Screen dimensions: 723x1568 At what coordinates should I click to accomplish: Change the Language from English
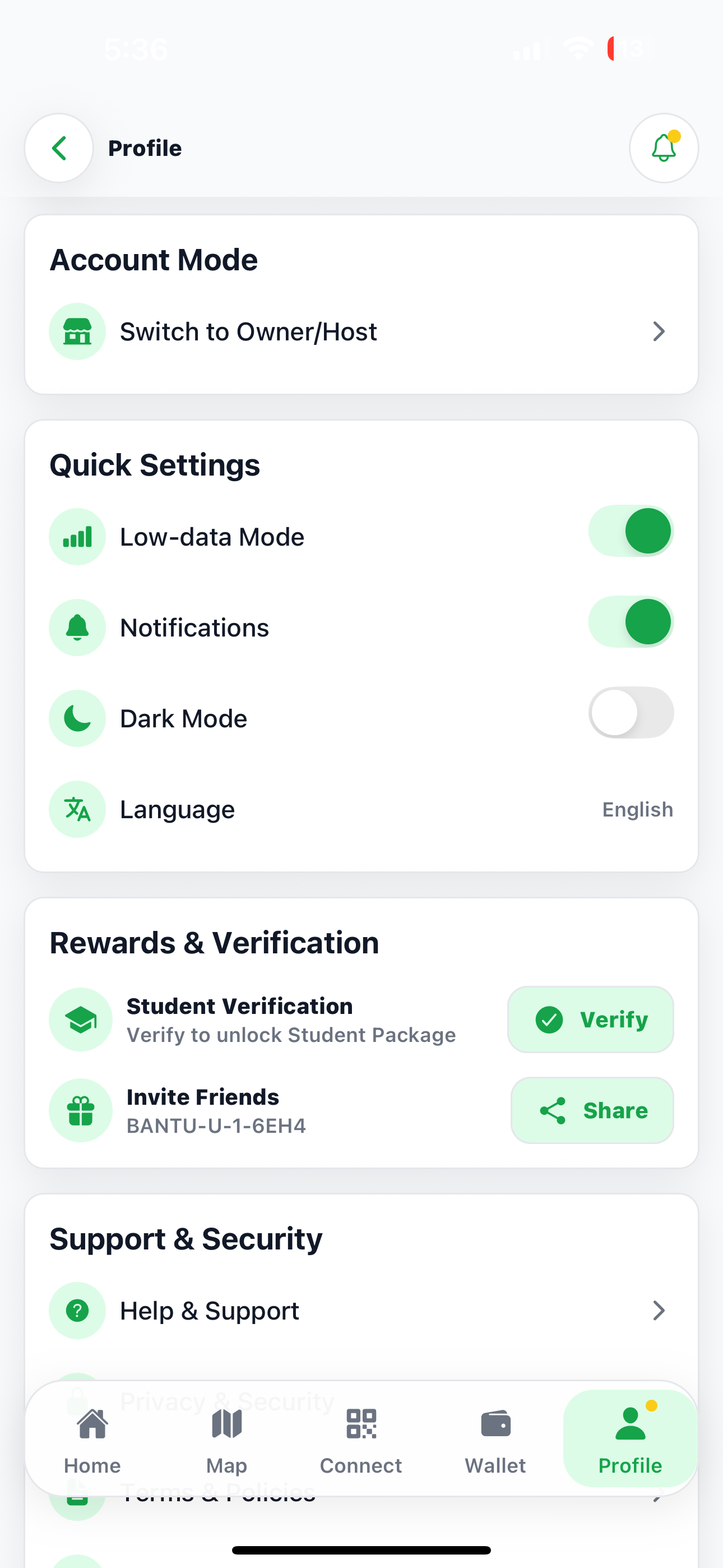(637, 810)
